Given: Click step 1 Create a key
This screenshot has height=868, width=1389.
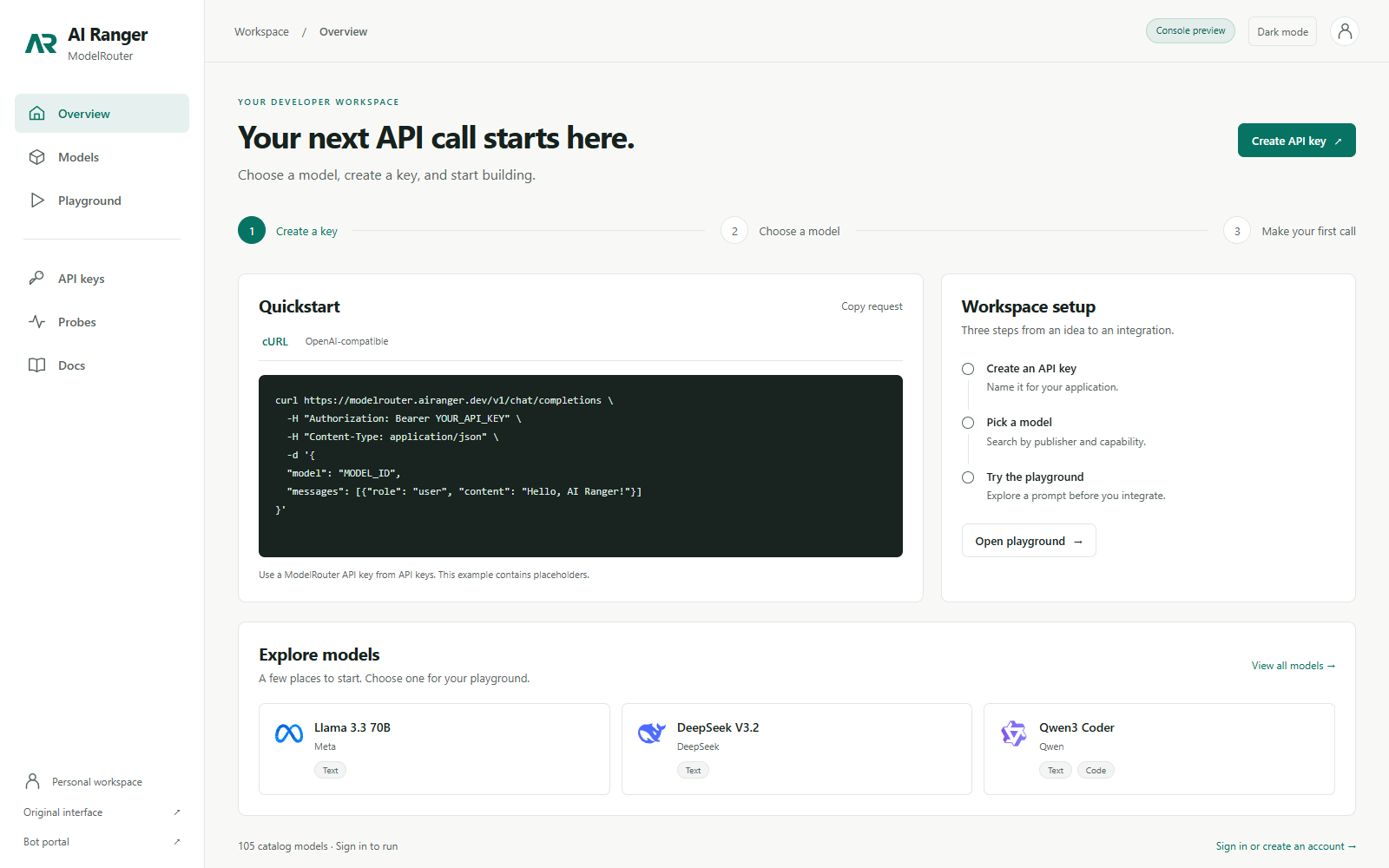Looking at the screenshot, I should 288,231.
